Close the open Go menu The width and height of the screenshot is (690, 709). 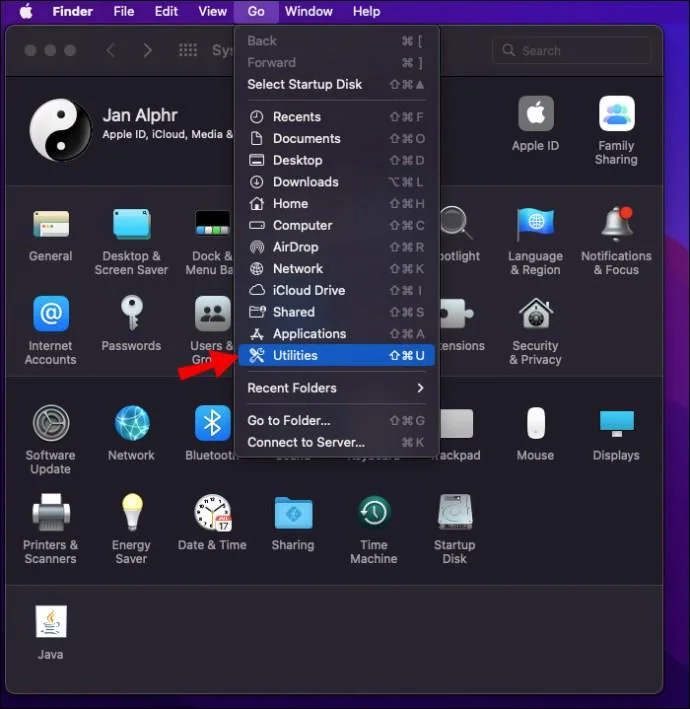256,11
